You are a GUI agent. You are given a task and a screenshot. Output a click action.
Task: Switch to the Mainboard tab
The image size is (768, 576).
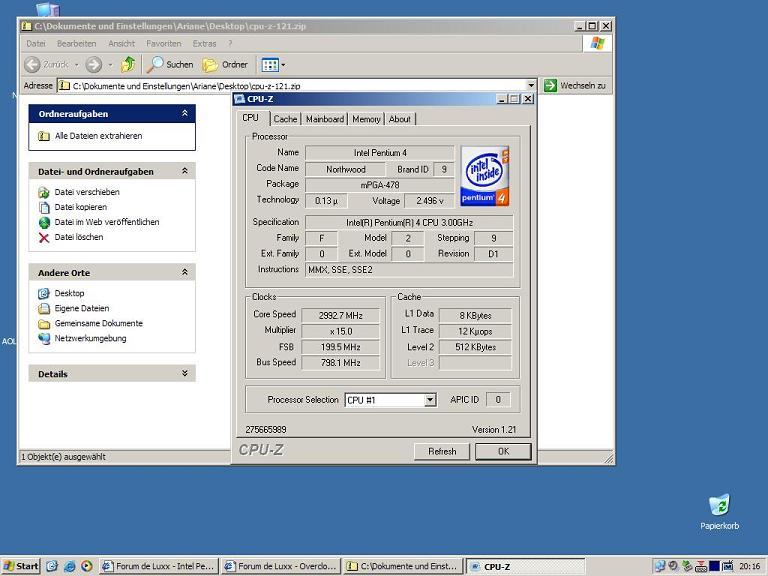(x=325, y=119)
